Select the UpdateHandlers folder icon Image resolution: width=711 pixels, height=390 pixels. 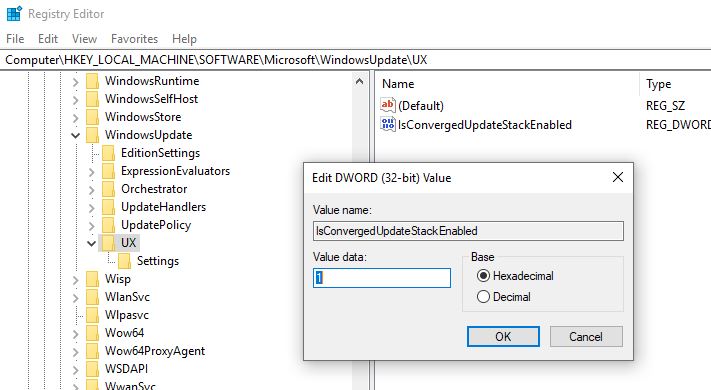pos(109,207)
